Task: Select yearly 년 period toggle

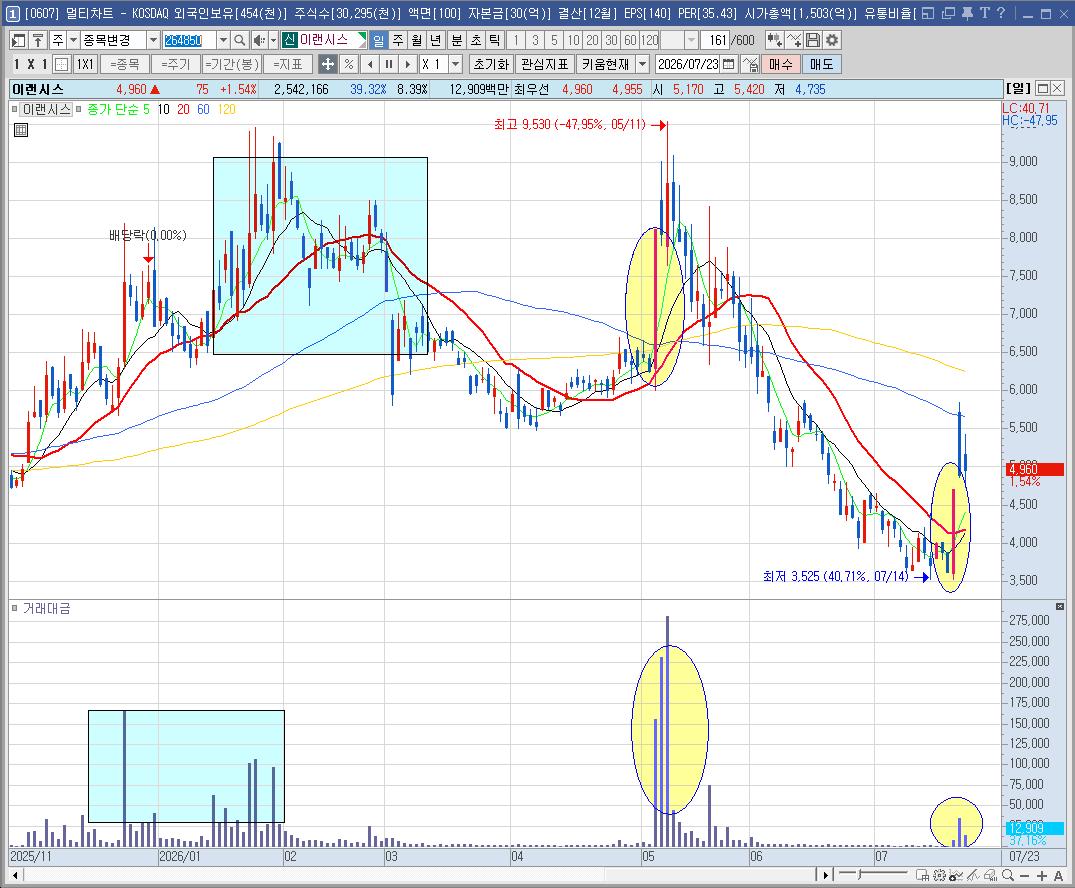Action: pos(435,40)
